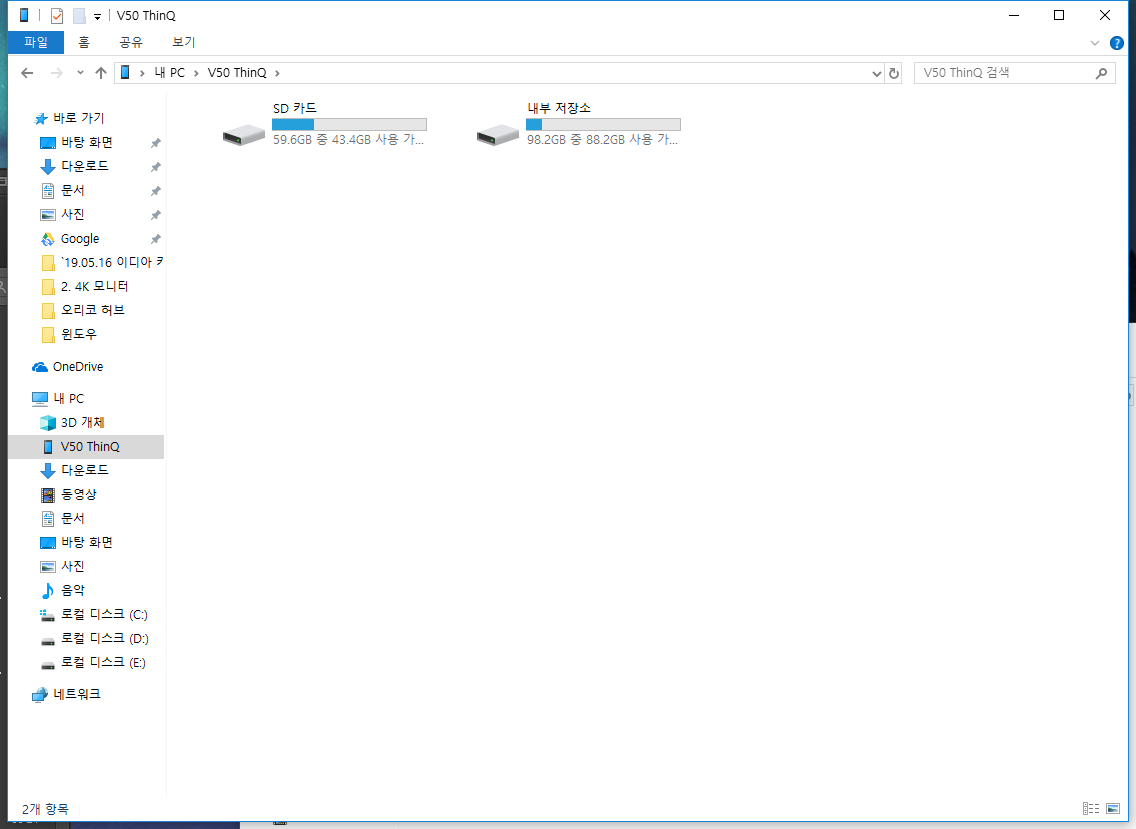The image size is (1136, 829).
Task: Open the Help question mark icon
Action: [1117, 43]
